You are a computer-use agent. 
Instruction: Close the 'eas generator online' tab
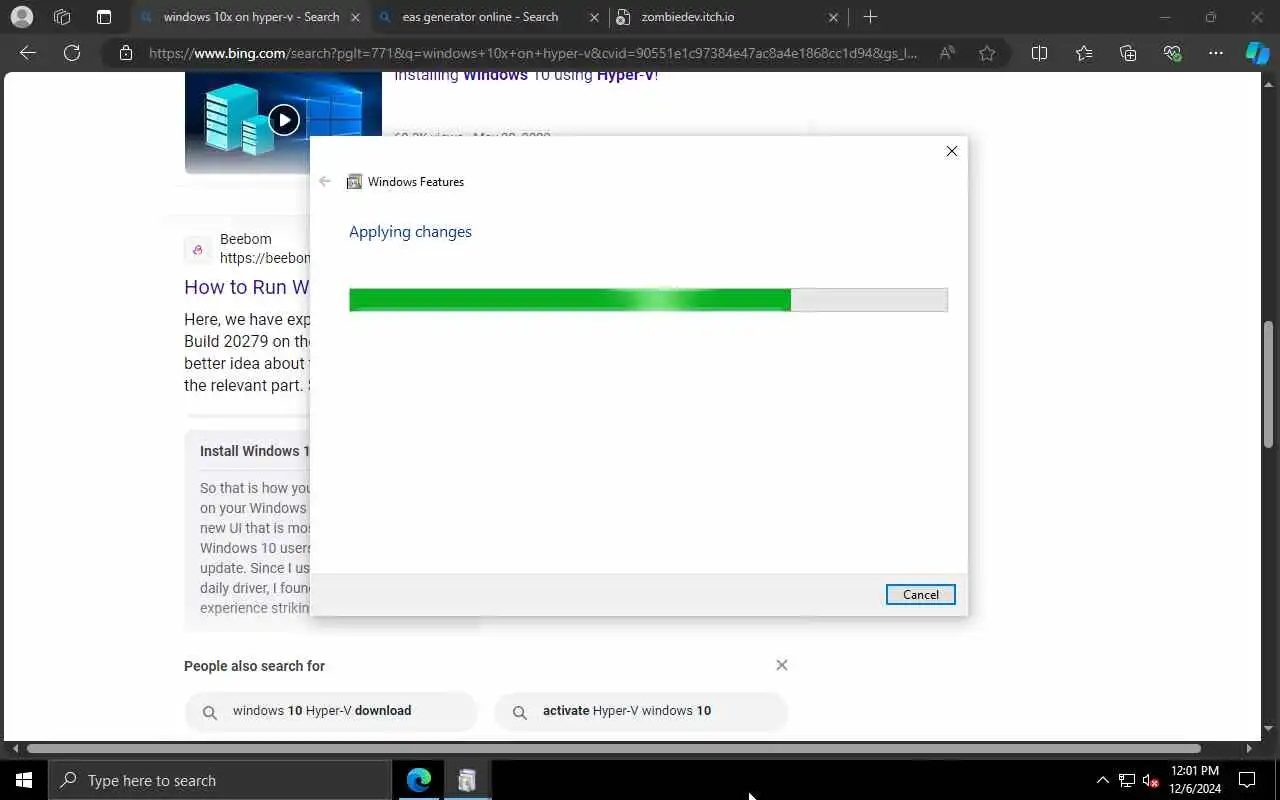[594, 17]
